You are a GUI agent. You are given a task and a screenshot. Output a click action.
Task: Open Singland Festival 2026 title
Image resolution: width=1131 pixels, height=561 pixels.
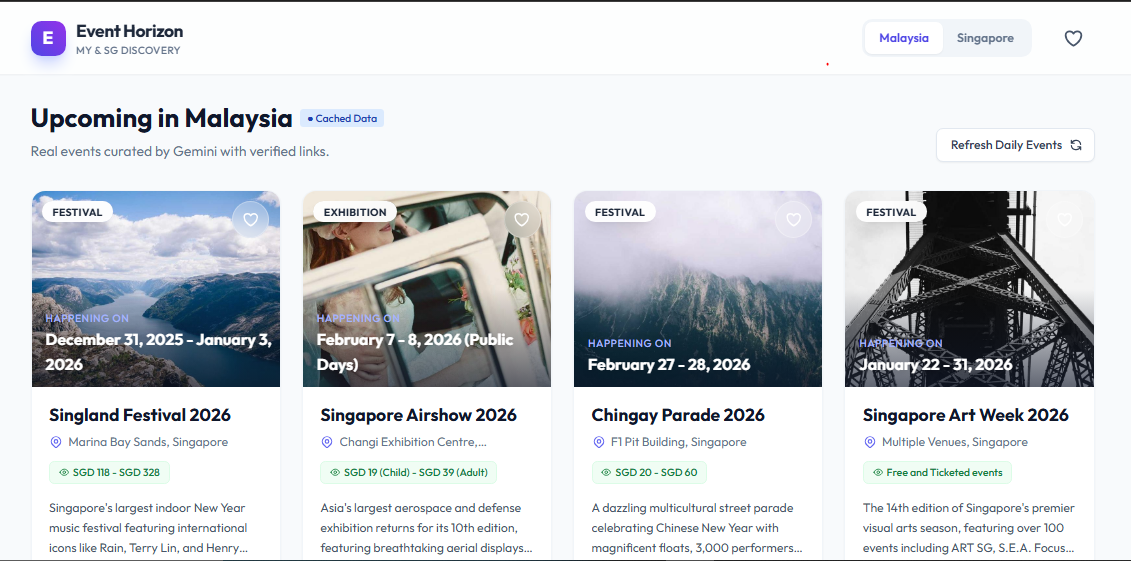coord(140,415)
